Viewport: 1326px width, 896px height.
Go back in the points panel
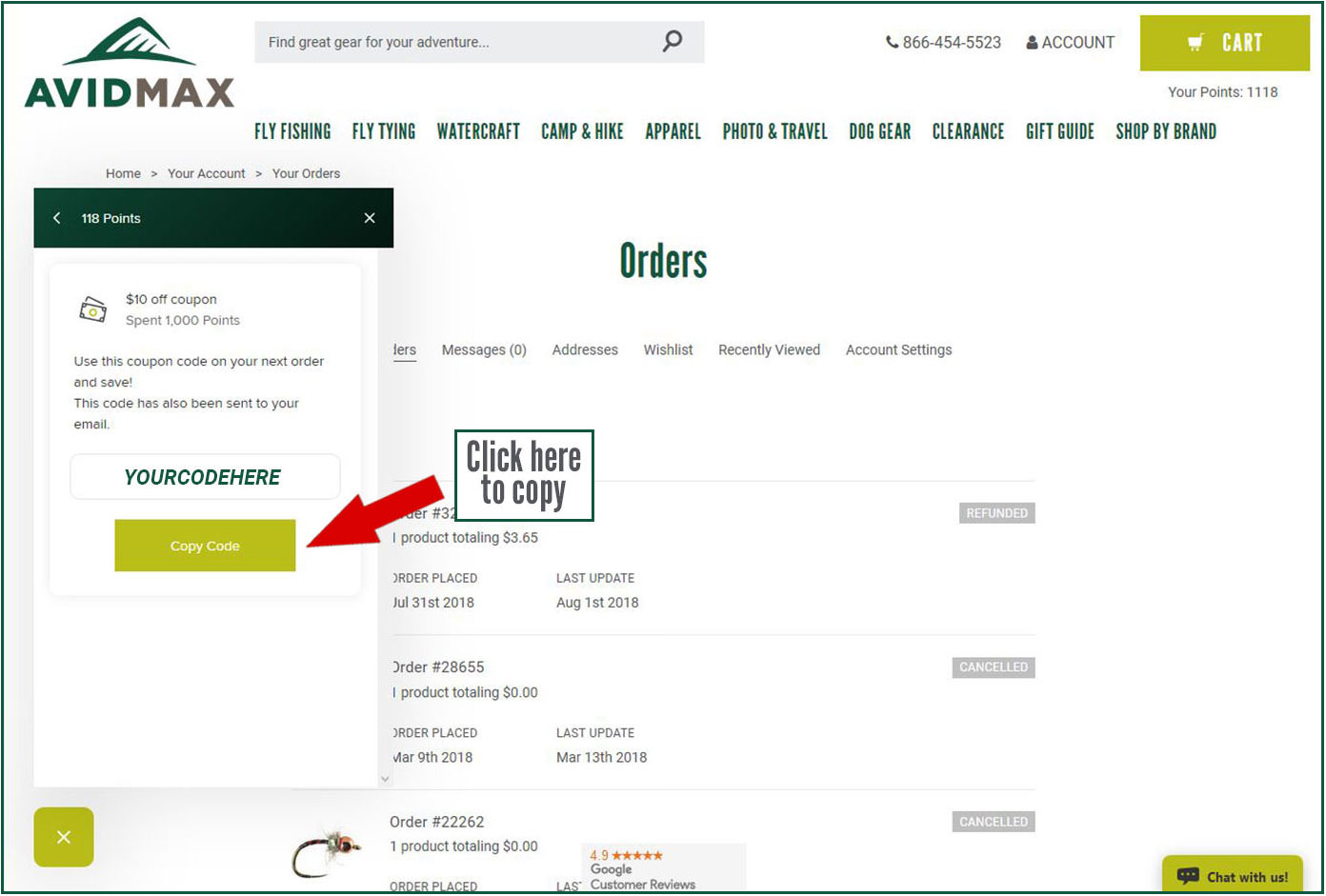[x=57, y=218]
